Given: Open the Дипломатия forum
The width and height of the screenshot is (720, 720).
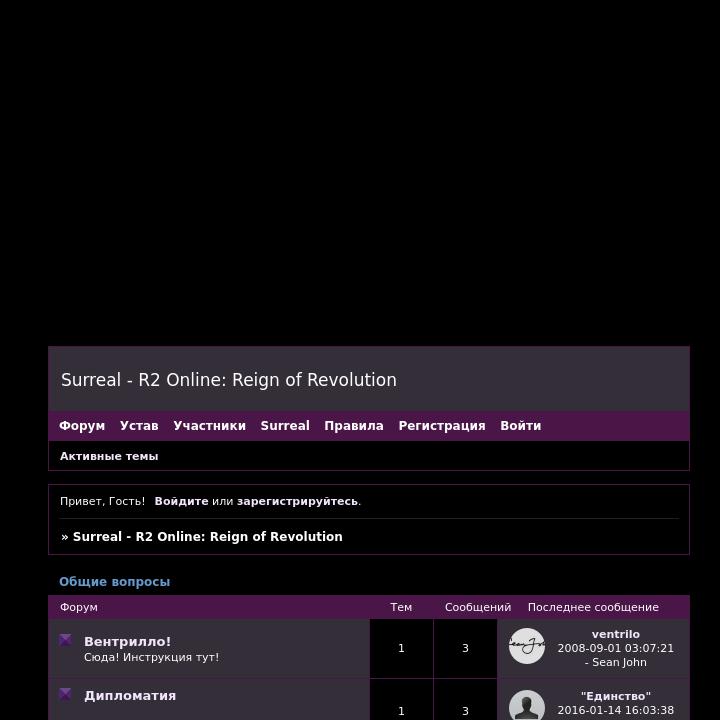Looking at the screenshot, I should 130,695.
